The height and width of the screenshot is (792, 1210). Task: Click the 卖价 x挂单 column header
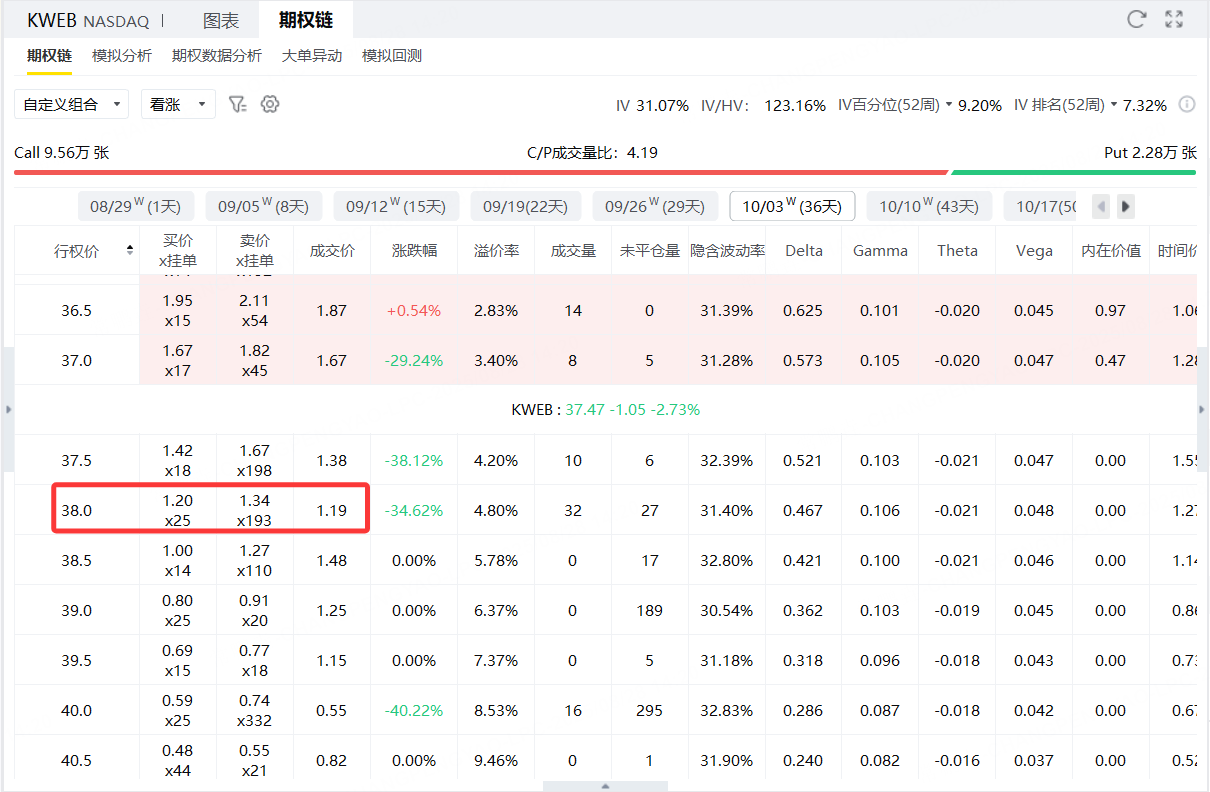(255, 250)
